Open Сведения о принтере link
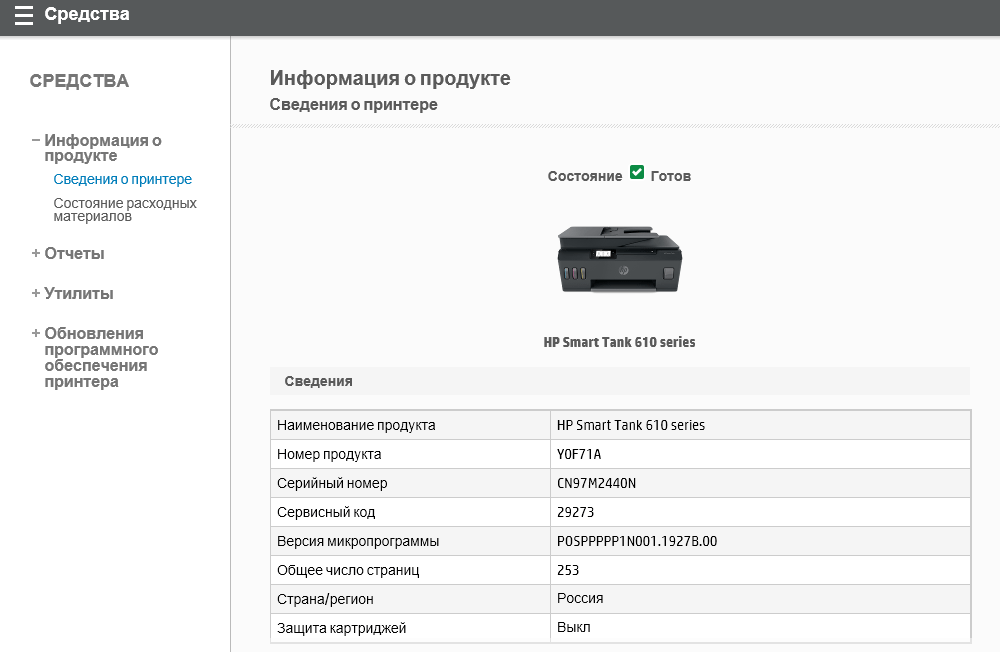Image resolution: width=1000 pixels, height=652 pixels. coord(122,180)
